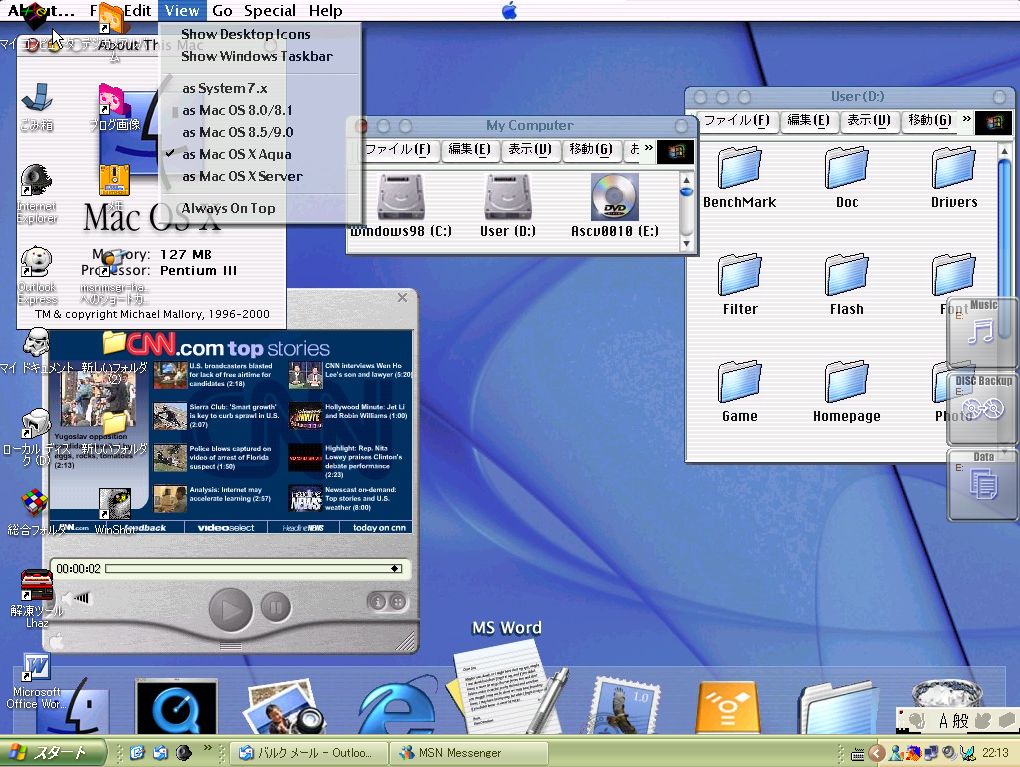Click today on cnn link
The height and width of the screenshot is (767, 1020).
click(379, 528)
